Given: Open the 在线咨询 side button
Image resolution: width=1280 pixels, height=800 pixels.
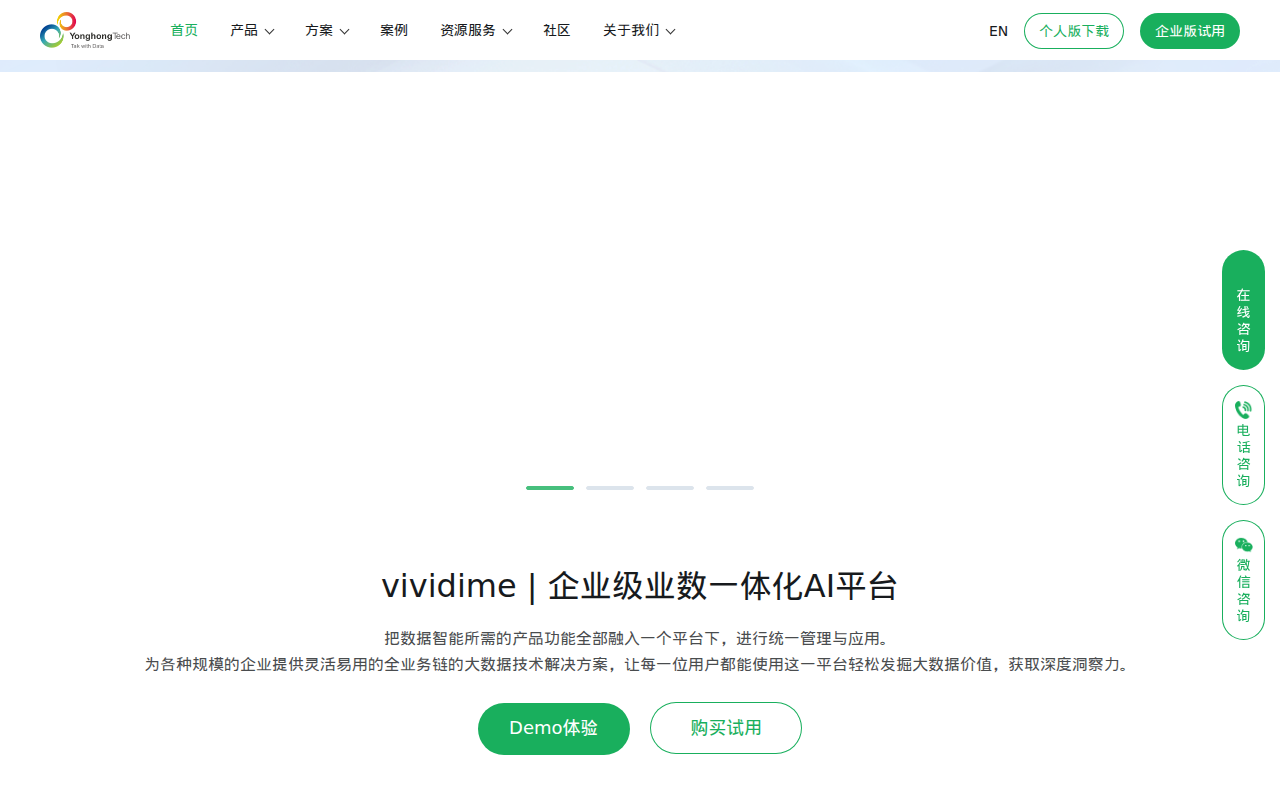Looking at the screenshot, I should pyautogui.click(x=1243, y=310).
